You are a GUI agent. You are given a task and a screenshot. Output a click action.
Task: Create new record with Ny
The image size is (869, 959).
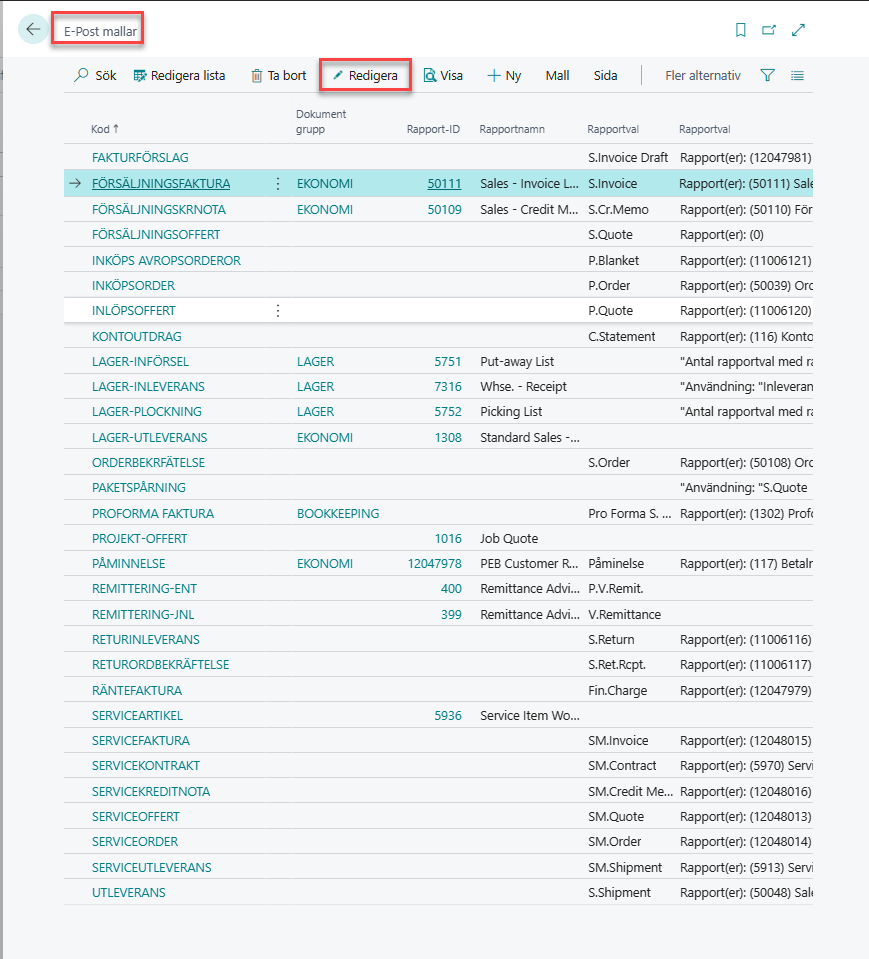coord(504,75)
